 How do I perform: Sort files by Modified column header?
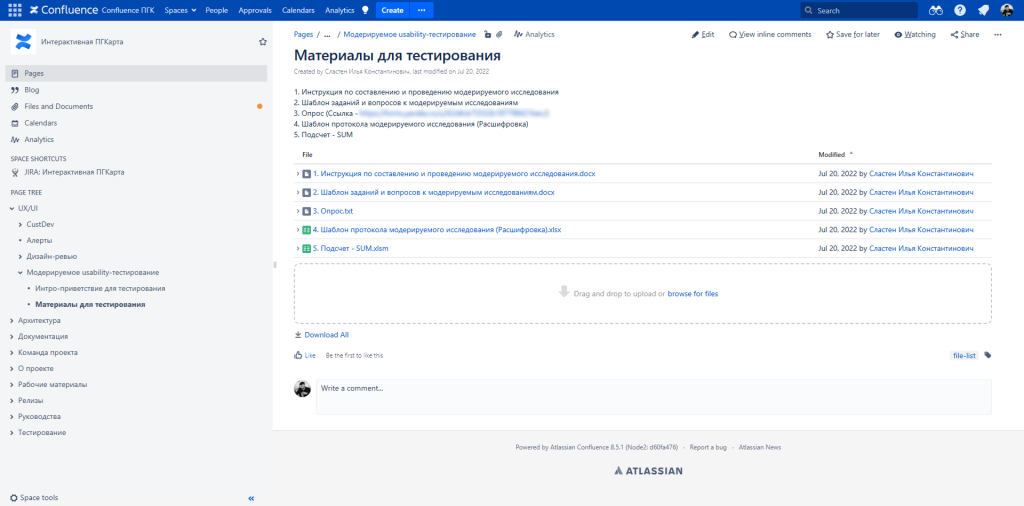click(x=832, y=155)
